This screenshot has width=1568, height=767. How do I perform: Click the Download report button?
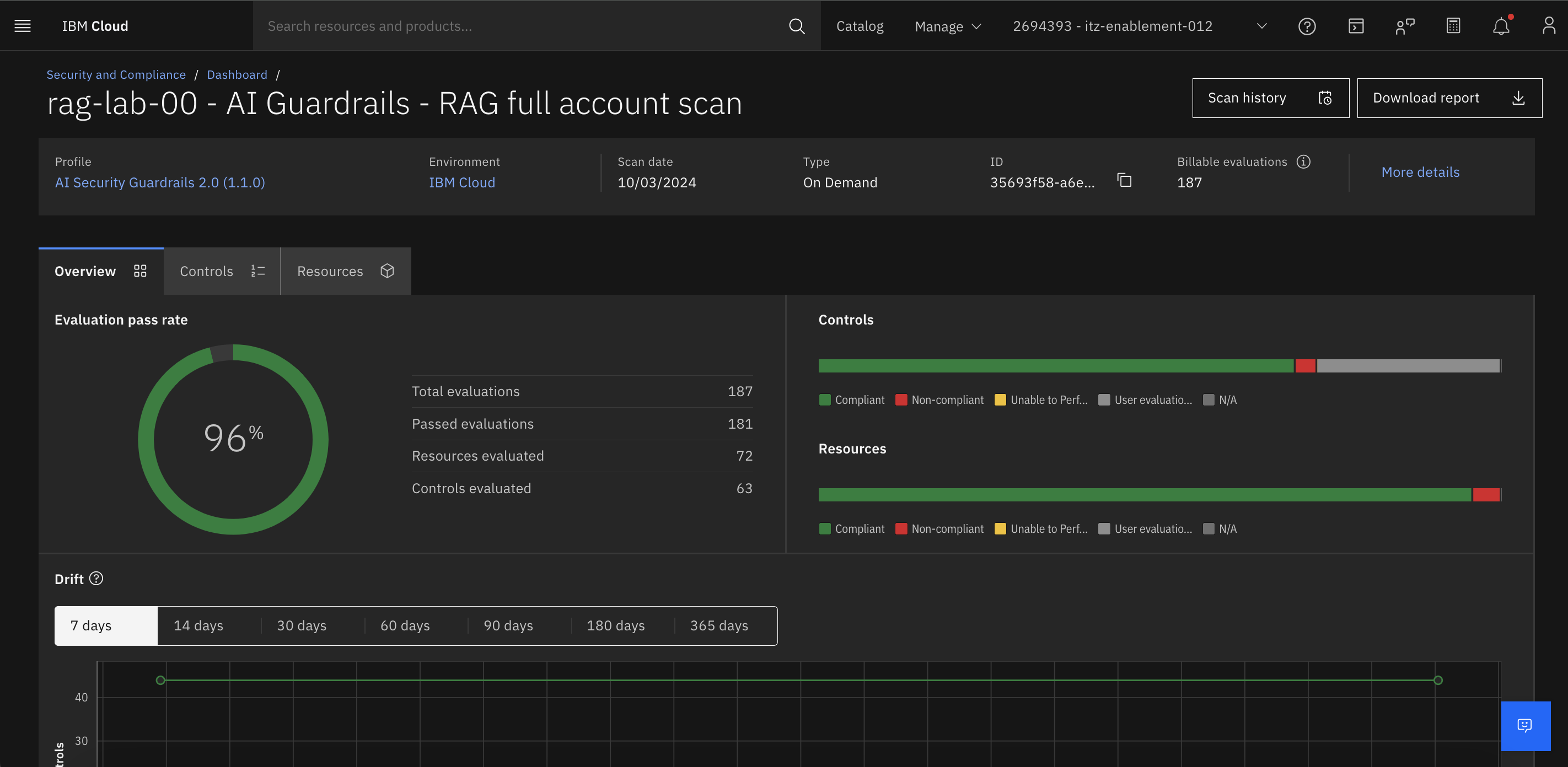click(1449, 98)
